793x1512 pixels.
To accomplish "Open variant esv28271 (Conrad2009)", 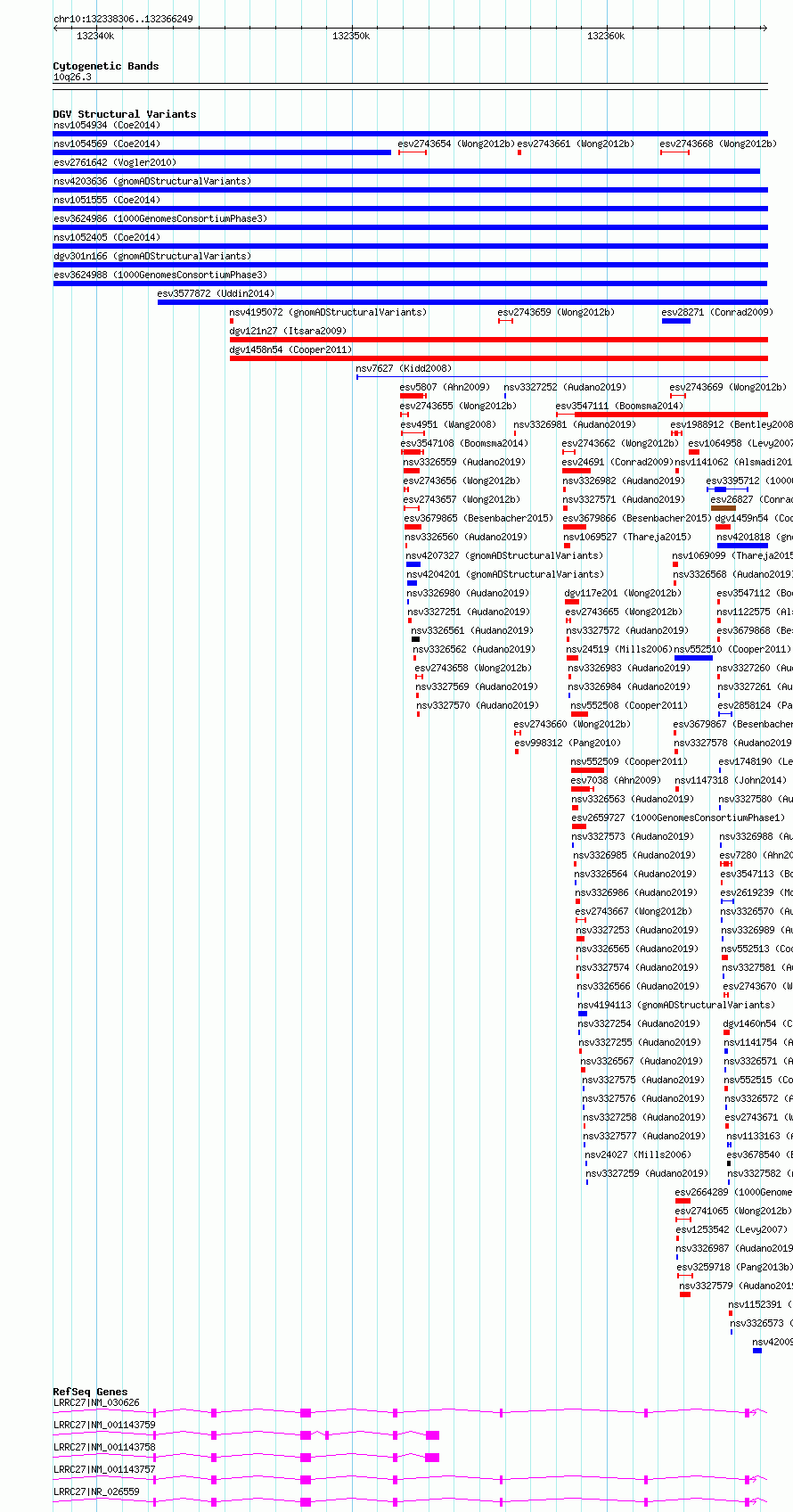I will (x=718, y=312).
